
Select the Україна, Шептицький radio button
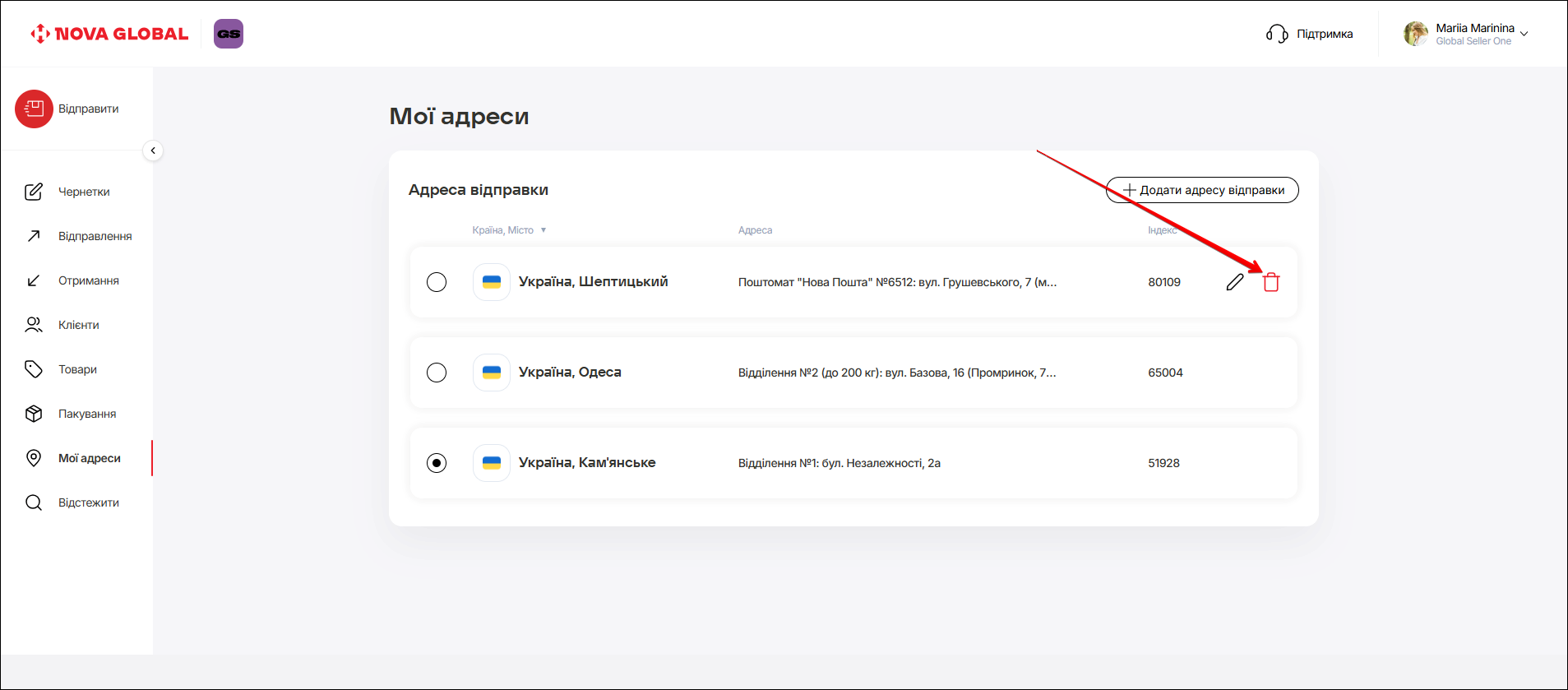tap(437, 282)
